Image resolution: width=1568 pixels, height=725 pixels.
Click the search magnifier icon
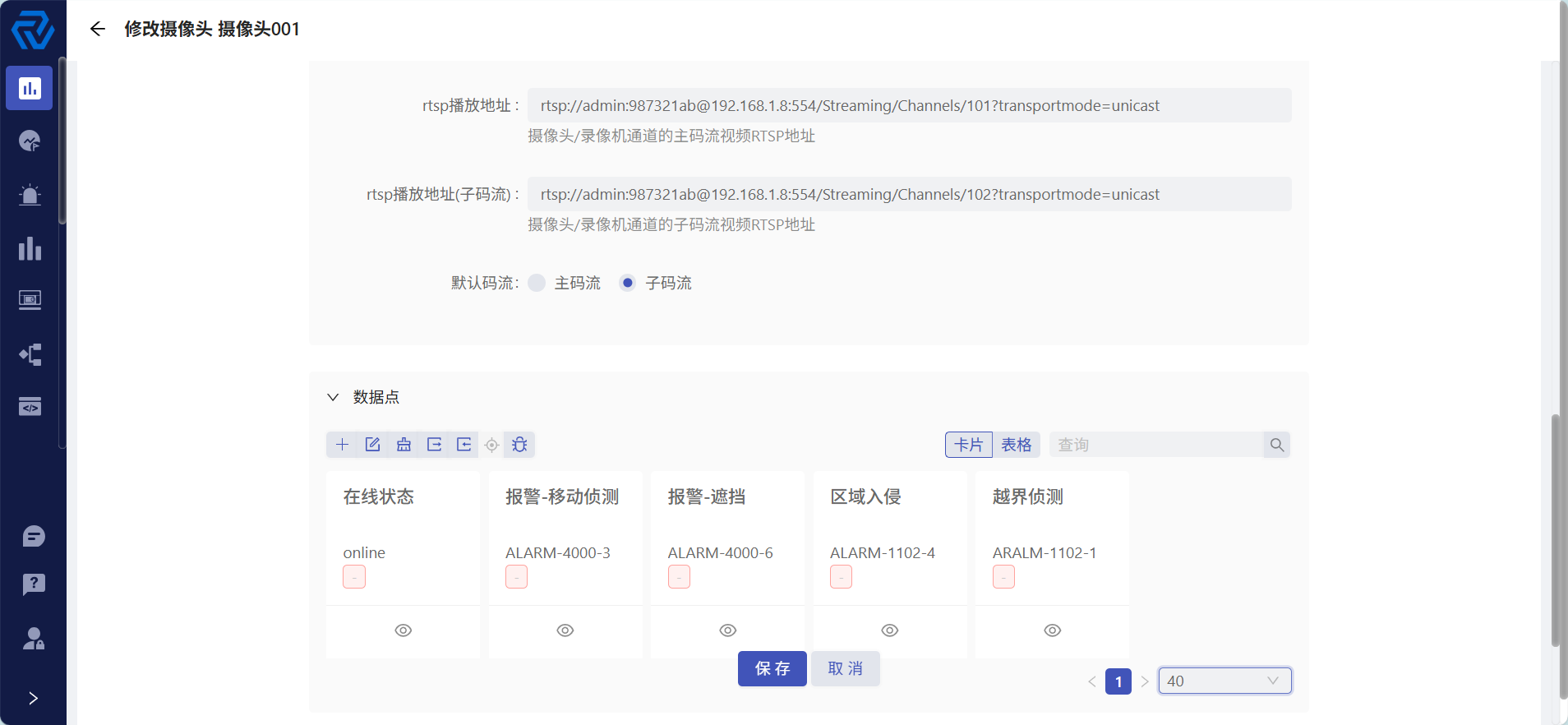[1276, 445]
